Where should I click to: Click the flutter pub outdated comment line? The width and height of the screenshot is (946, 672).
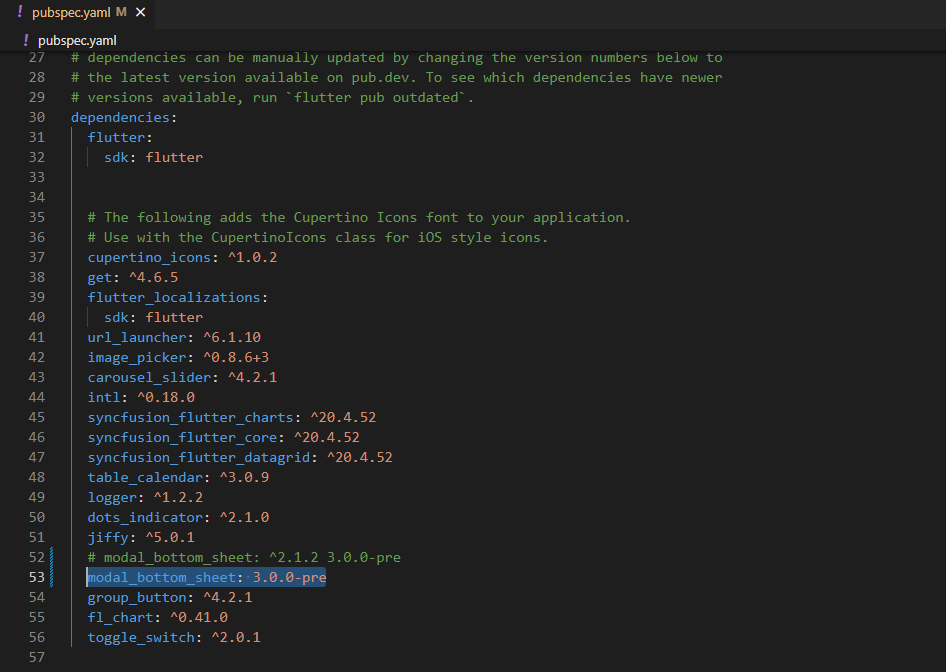273,98
